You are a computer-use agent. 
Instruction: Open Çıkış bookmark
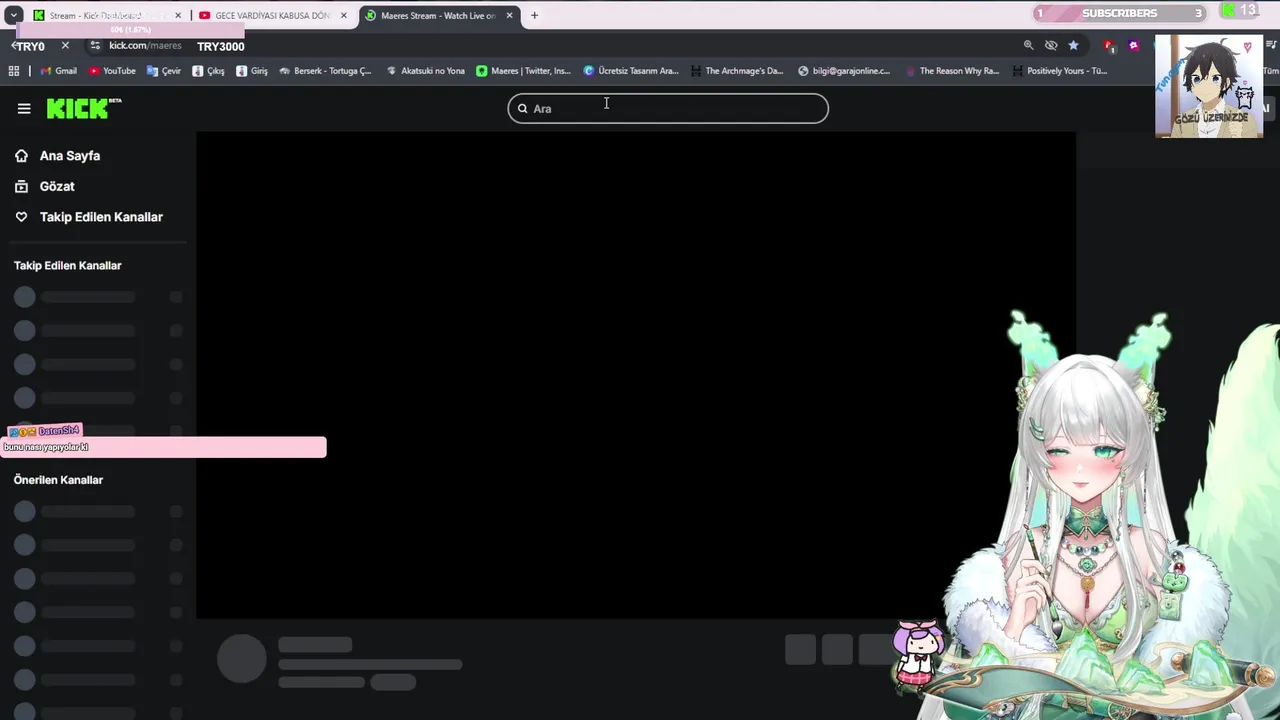[208, 71]
